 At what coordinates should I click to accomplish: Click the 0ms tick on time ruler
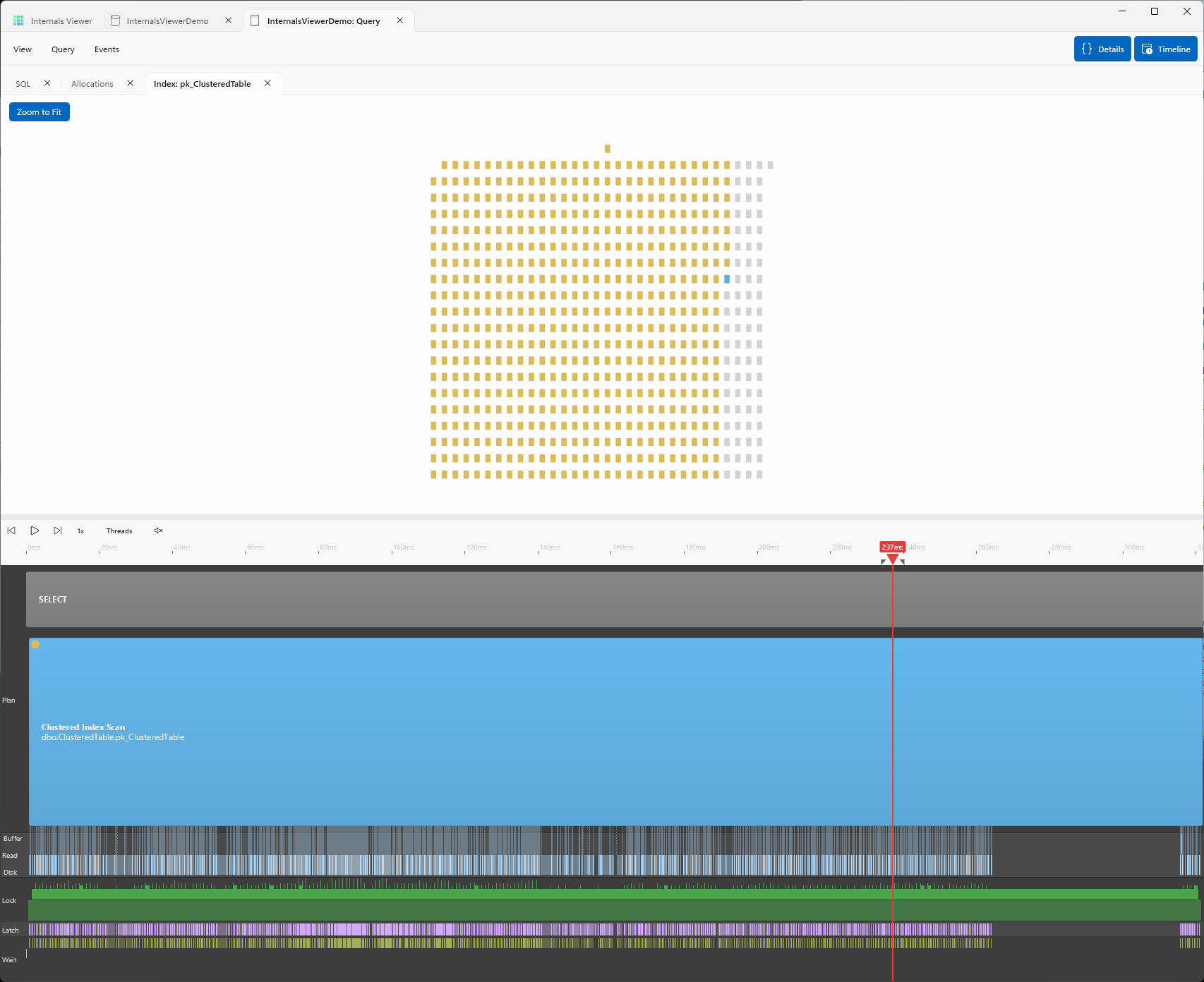tap(33, 547)
